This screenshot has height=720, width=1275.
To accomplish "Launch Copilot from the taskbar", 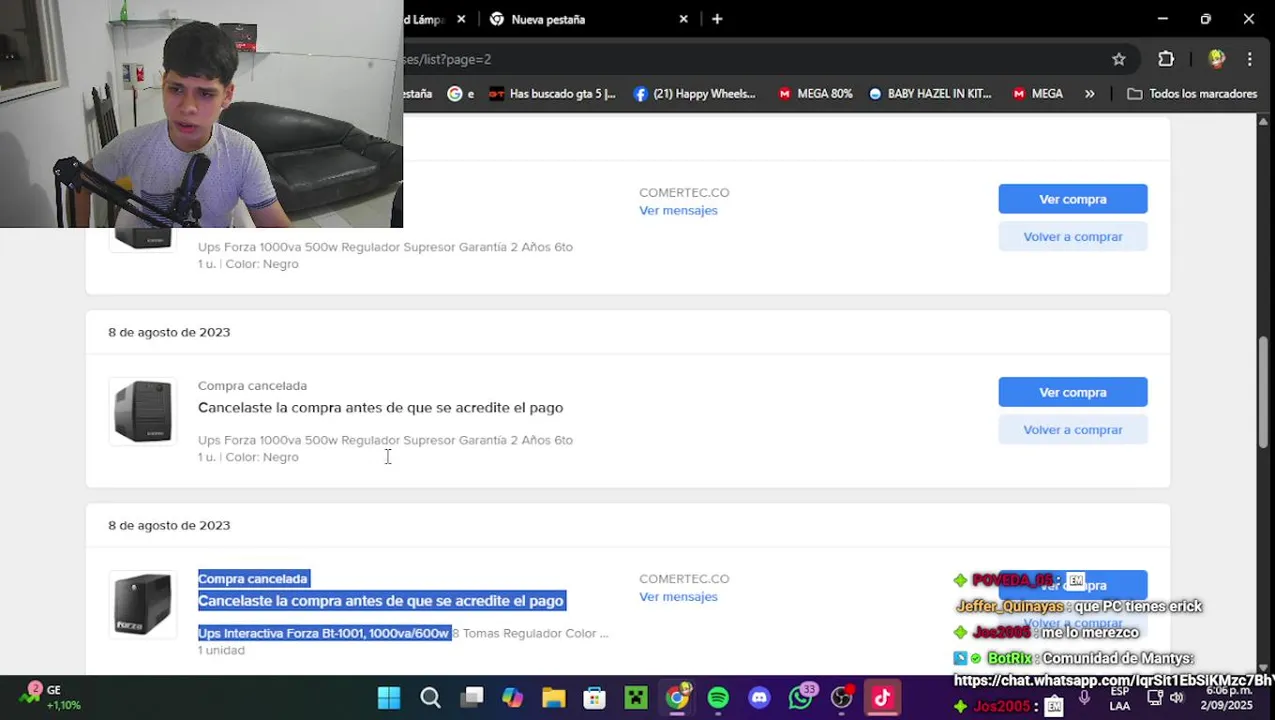I will tap(513, 697).
